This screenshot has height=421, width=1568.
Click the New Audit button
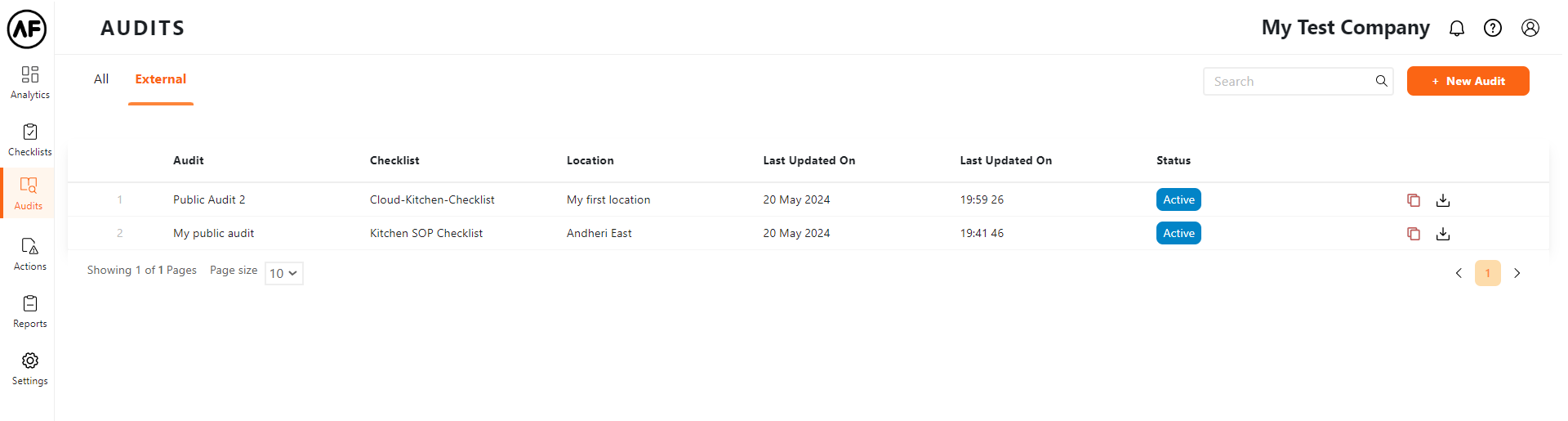pyautogui.click(x=1468, y=81)
